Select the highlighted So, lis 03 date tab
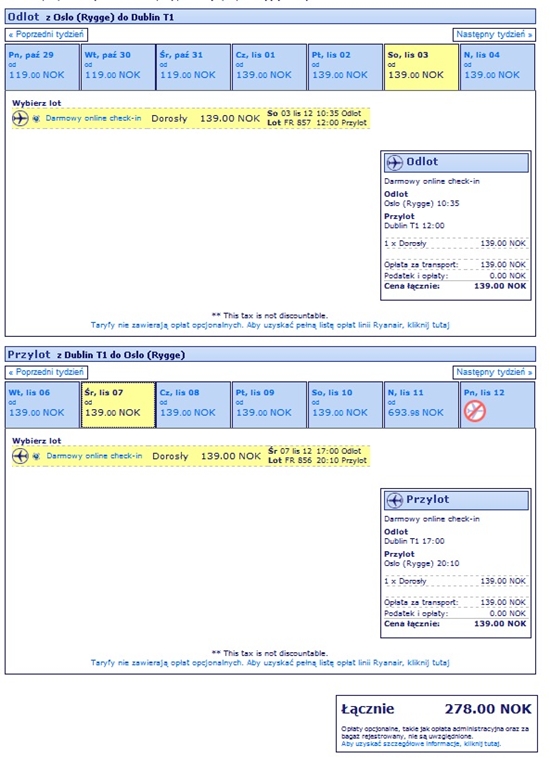Image resolution: width=550 pixels, height=758 pixels. pyautogui.click(x=421, y=67)
